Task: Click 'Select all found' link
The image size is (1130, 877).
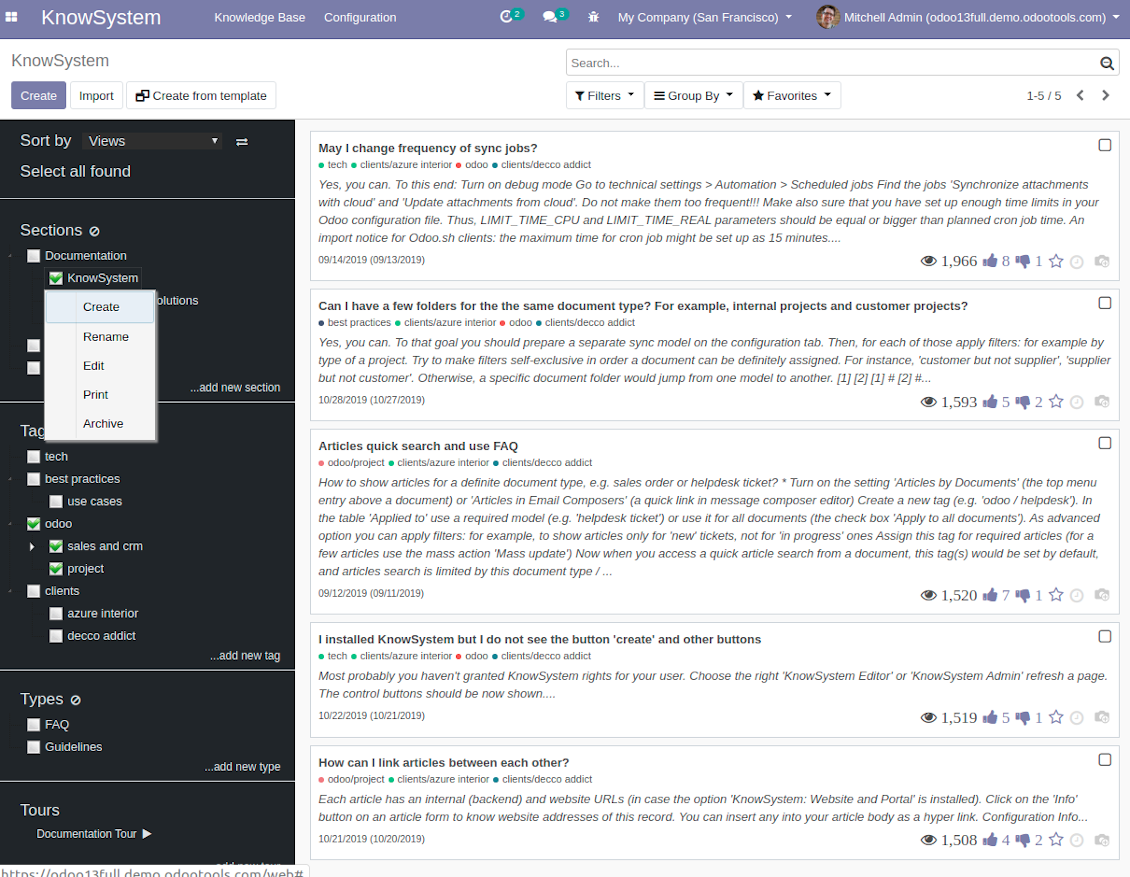Action: click(76, 172)
